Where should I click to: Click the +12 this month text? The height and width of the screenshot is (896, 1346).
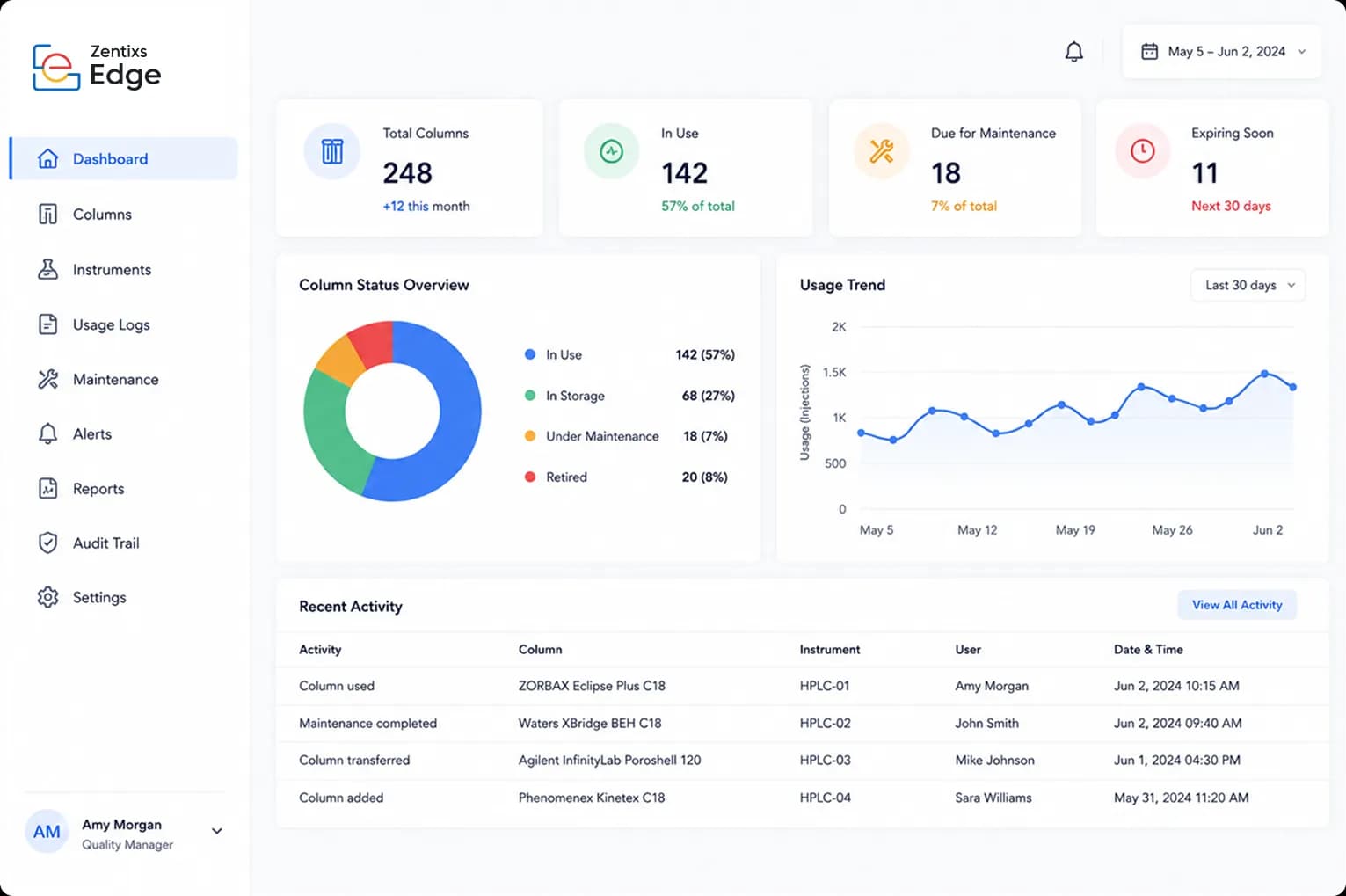426,206
